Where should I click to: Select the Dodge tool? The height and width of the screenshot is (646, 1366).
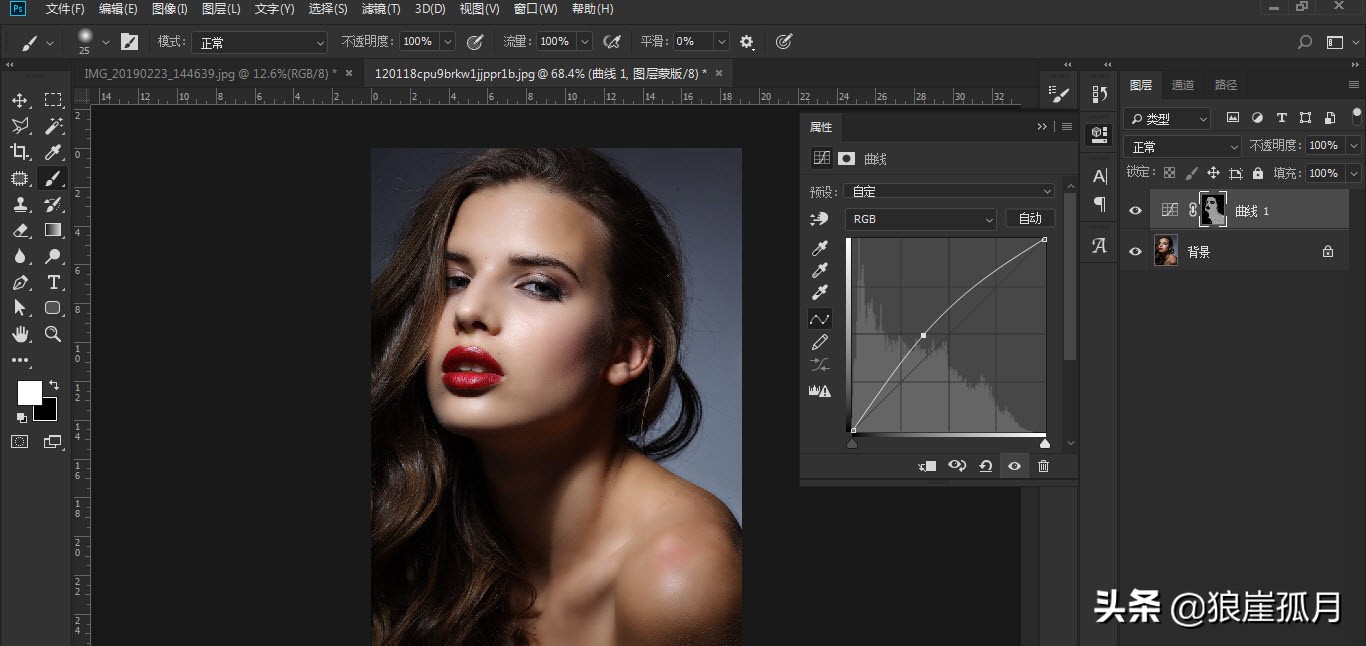click(x=53, y=256)
